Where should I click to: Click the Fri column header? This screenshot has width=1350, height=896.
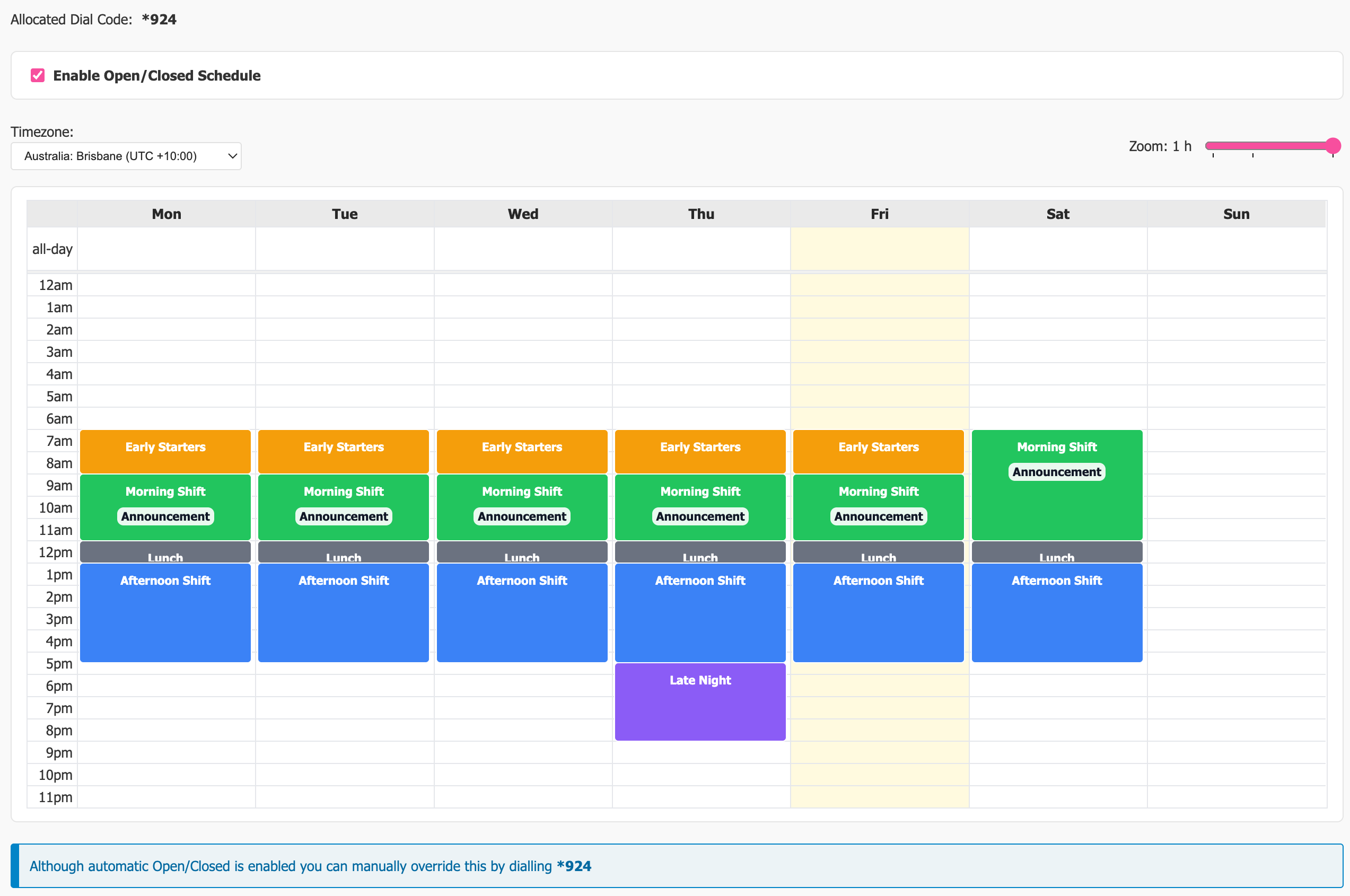pyautogui.click(x=879, y=214)
